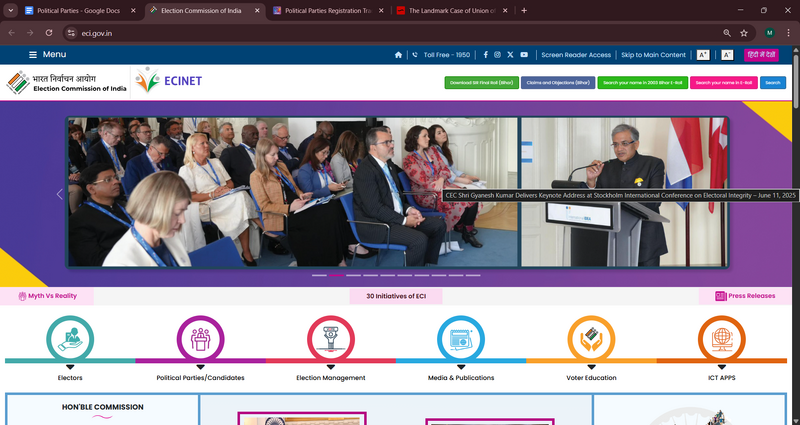Switch to Landmark Case of Union tab

[445, 10]
